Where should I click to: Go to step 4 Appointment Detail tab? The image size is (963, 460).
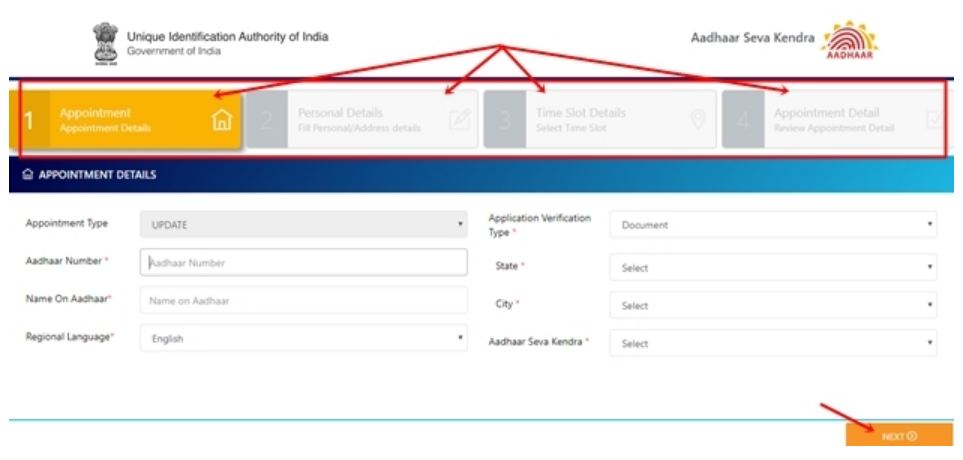click(x=830, y=120)
